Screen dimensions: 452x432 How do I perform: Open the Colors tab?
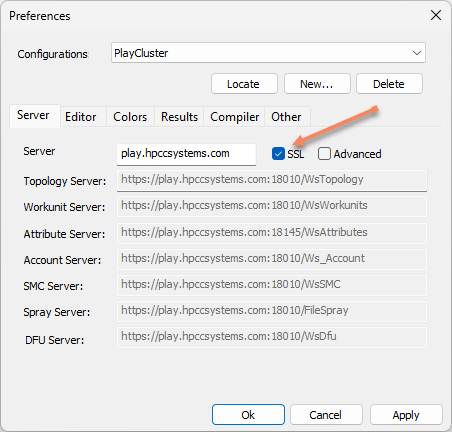(x=130, y=117)
